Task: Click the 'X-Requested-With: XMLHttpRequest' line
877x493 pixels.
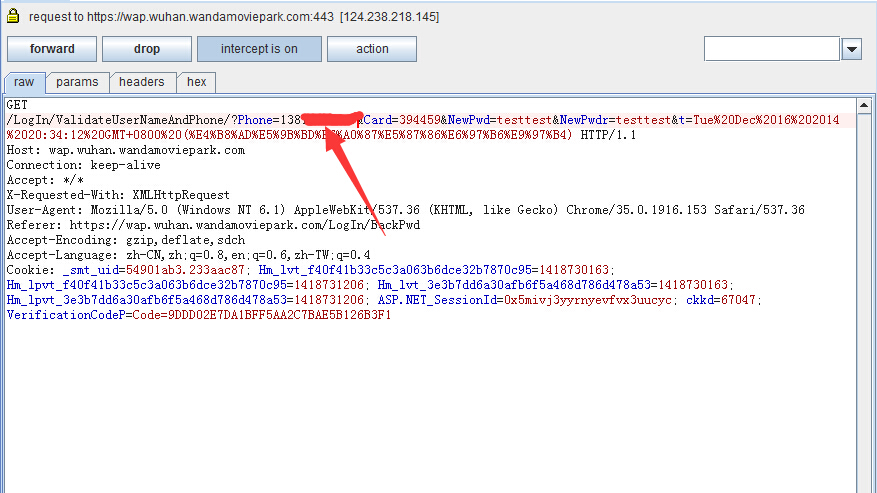Action: (x=118, y=195)
